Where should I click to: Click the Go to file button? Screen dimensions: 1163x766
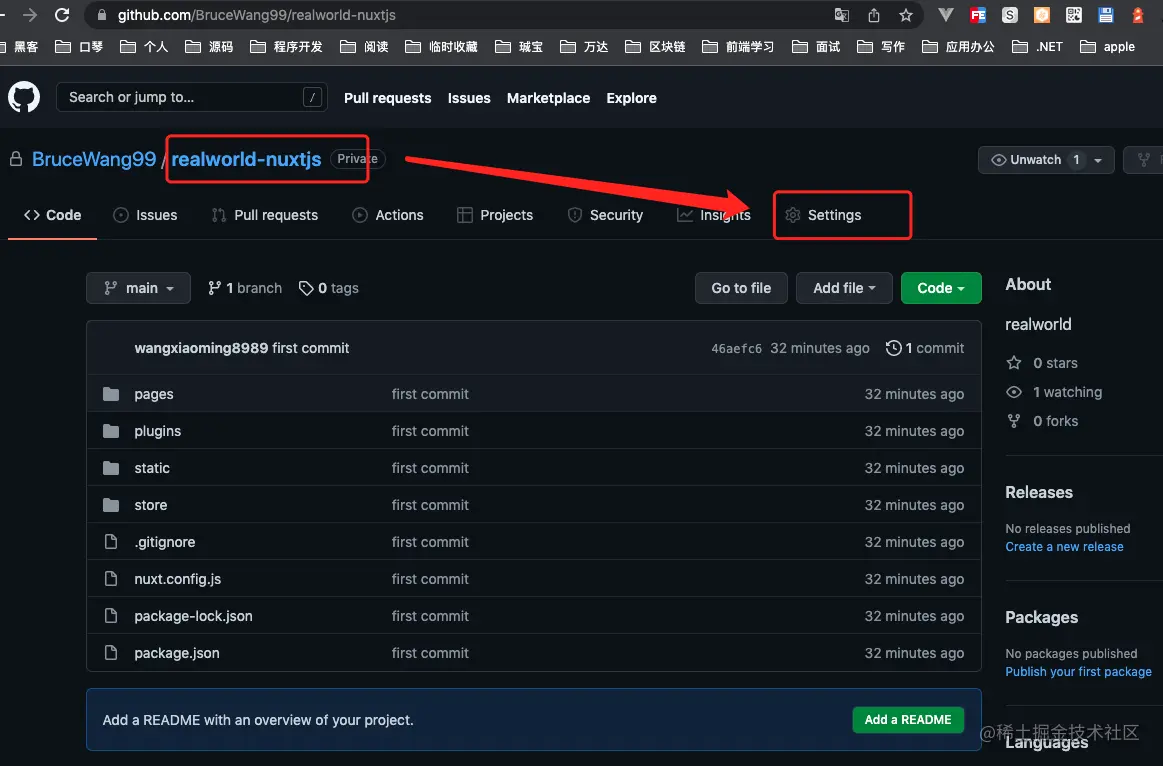pyautogui.click(x=741, y=288)
